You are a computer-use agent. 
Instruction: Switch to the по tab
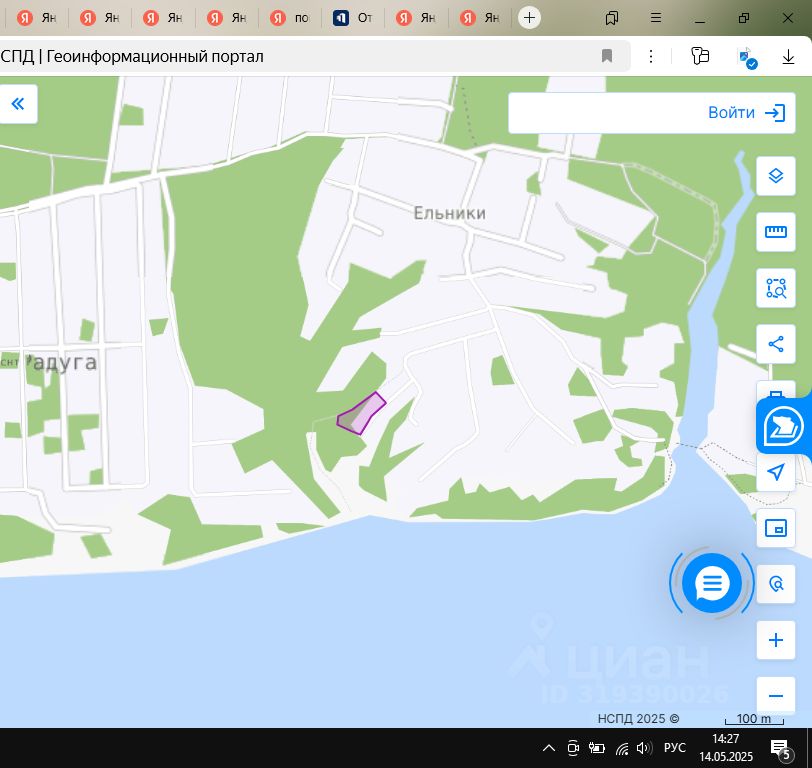[x=289, y=18]
